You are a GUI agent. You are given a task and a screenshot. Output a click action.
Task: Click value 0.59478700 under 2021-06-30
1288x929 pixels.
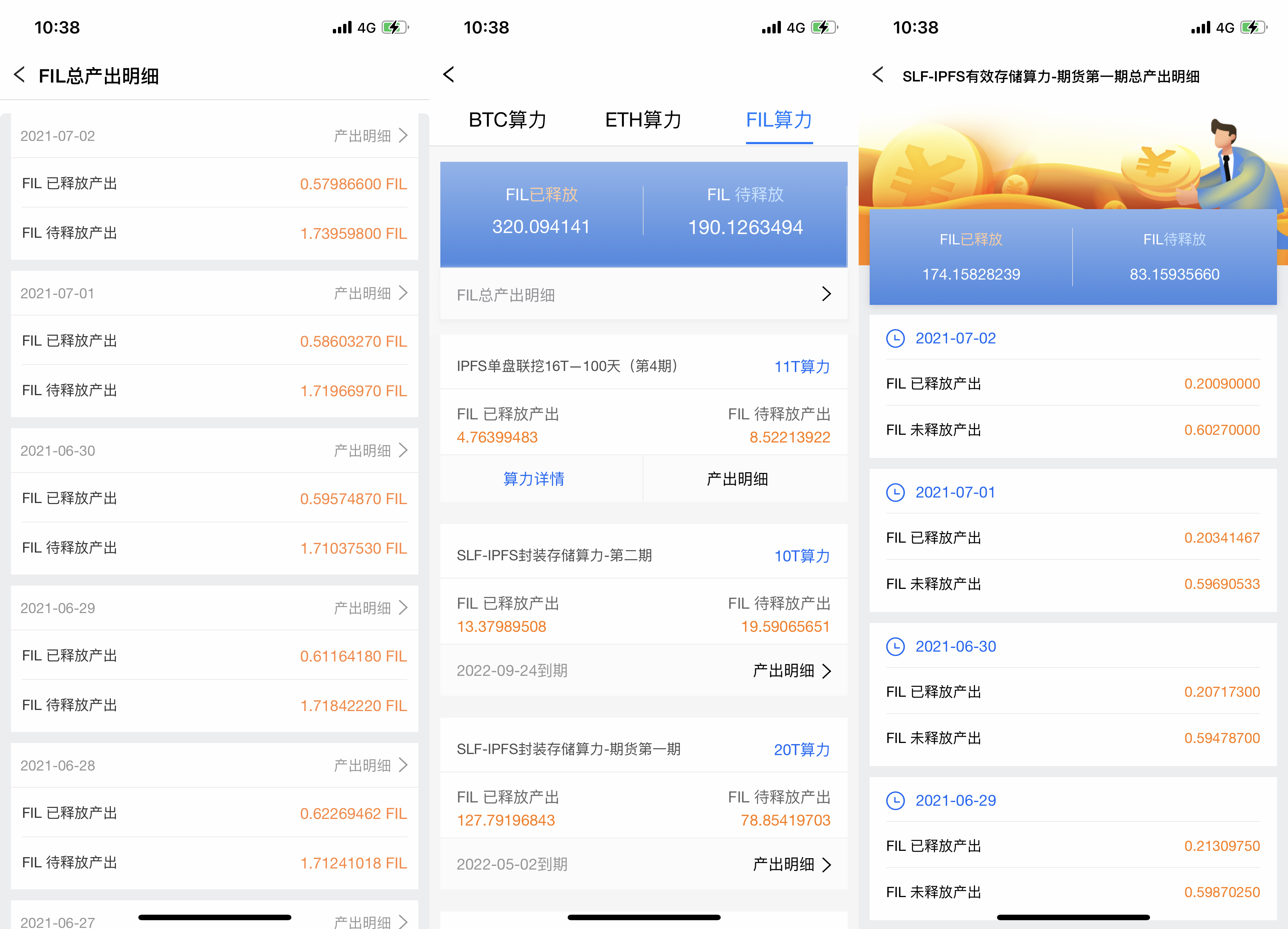point(1222,737)
